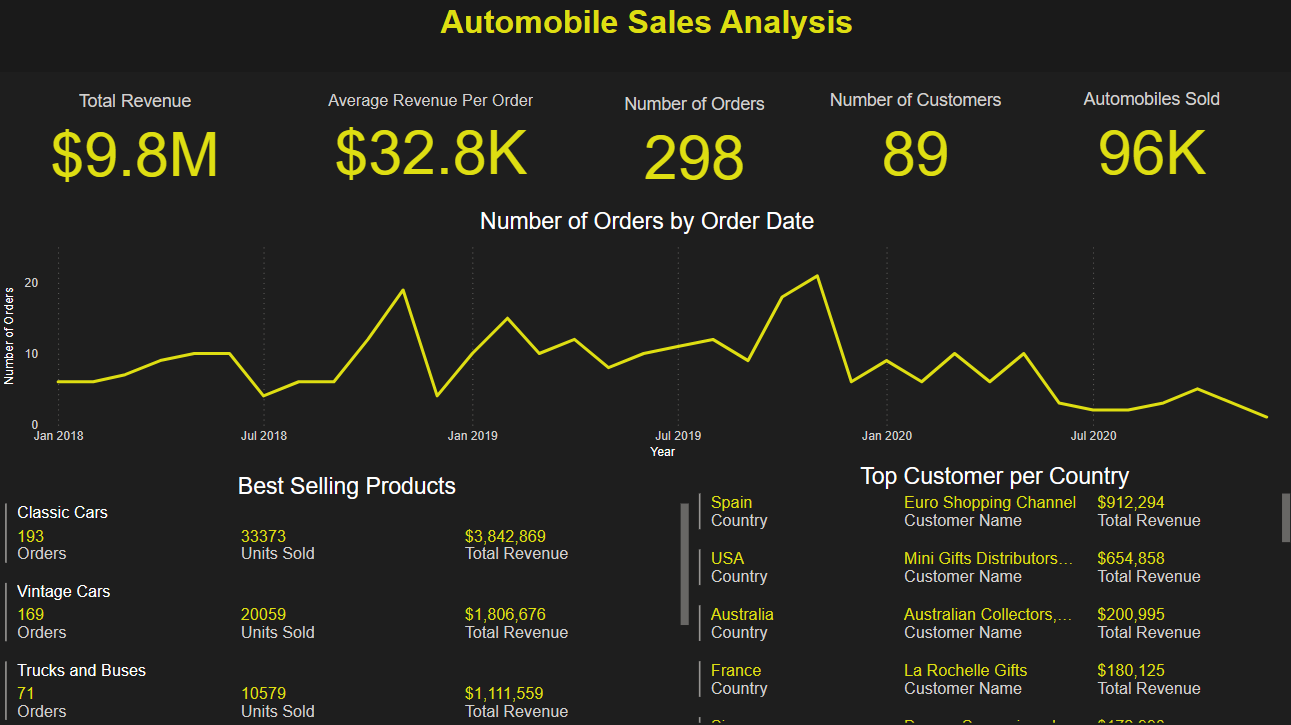Click the Jan 2018 axis label

pos(58,436)
